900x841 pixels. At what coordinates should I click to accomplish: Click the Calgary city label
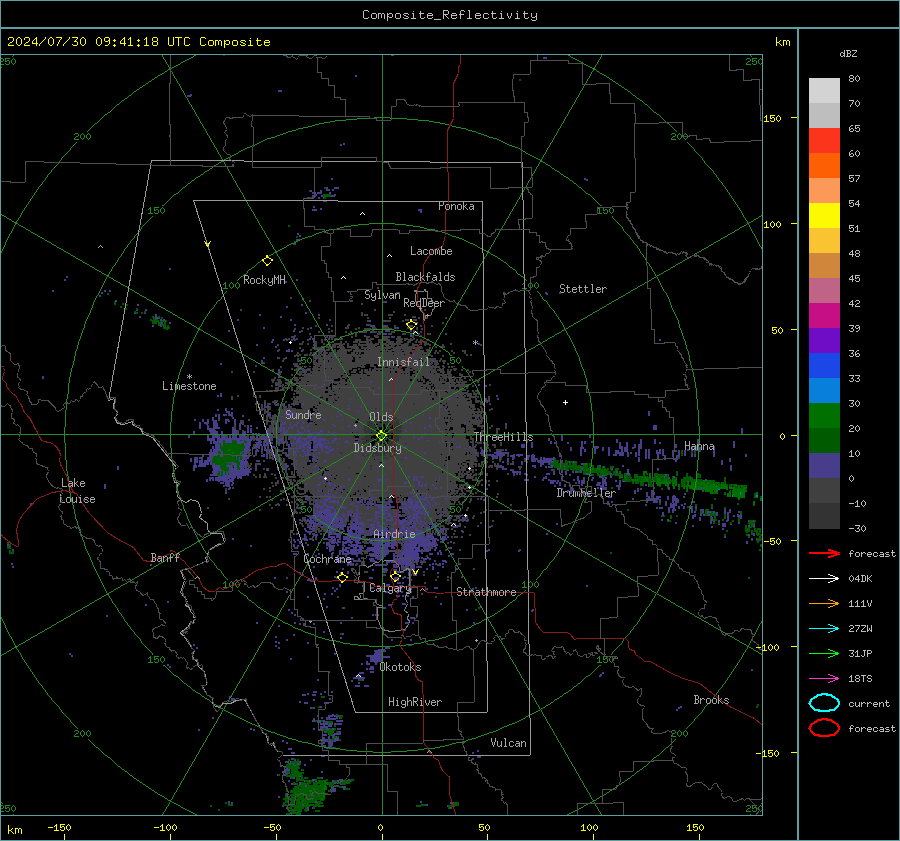click(x=390, y=588)
